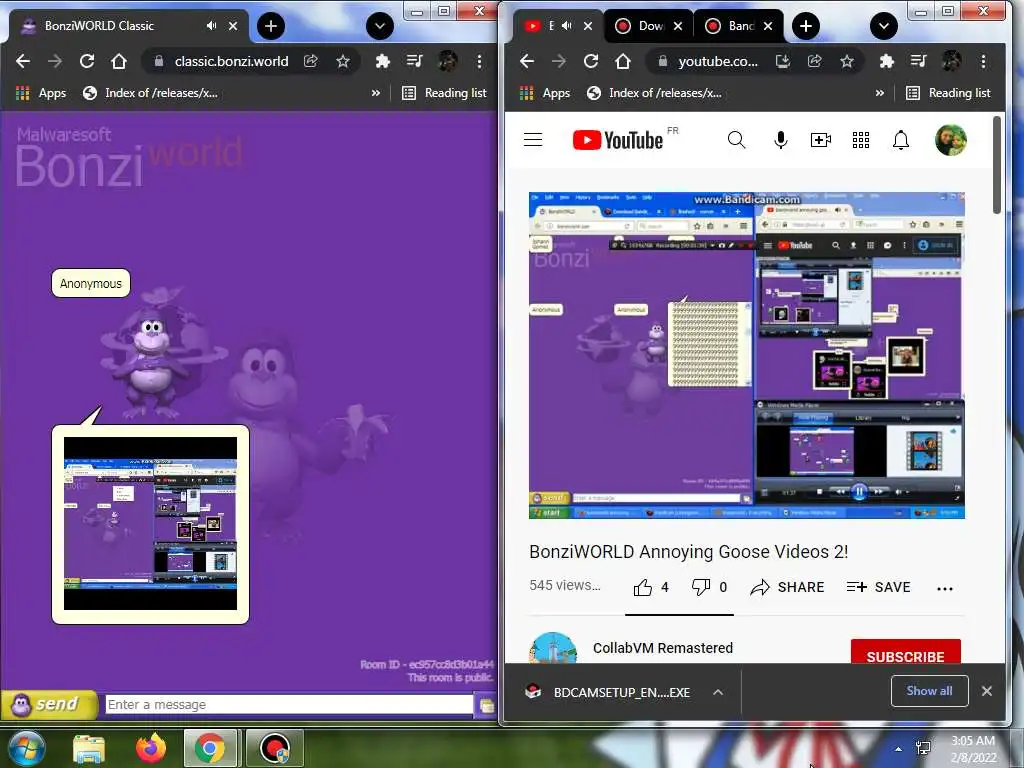Go back in the BonziWORLD browser window

click(x=23, y=61)
